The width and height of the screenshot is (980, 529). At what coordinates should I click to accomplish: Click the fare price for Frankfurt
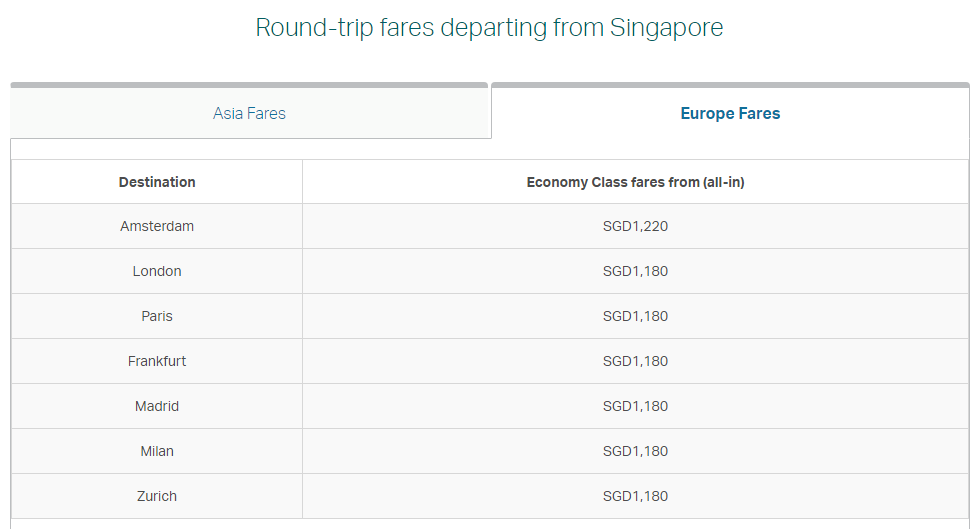pyautogui.click(x=635, y=361)
